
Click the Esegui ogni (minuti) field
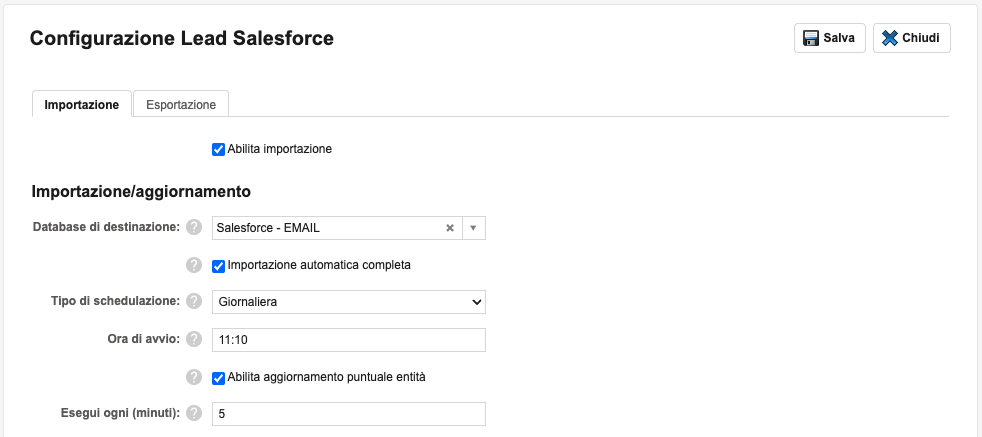coord(349,414)
